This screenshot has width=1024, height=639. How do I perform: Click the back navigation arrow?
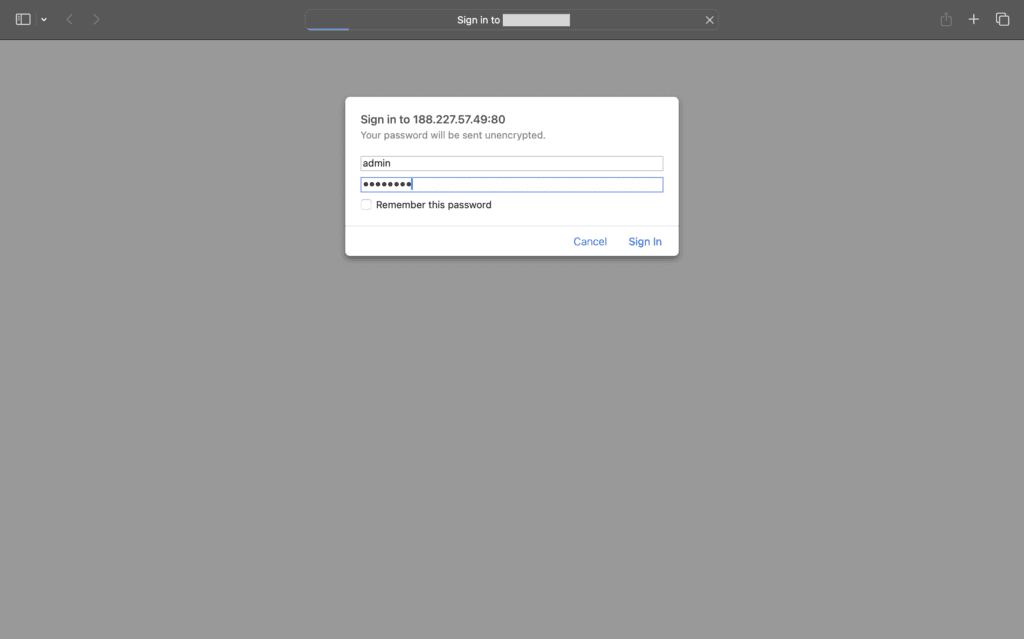pos(69,19)
